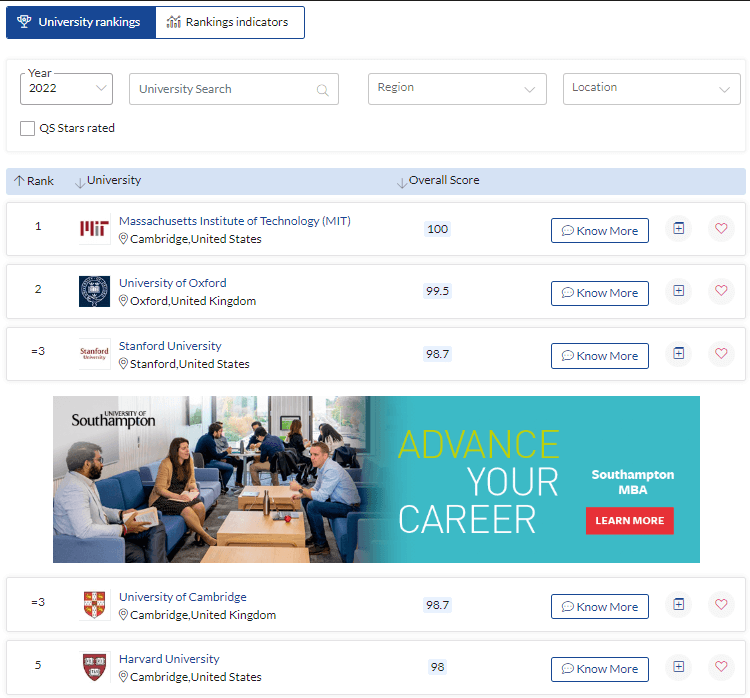Add Oxford to comparison
The width and height of the screenshot is (750, 698).
tap(679, 290)
